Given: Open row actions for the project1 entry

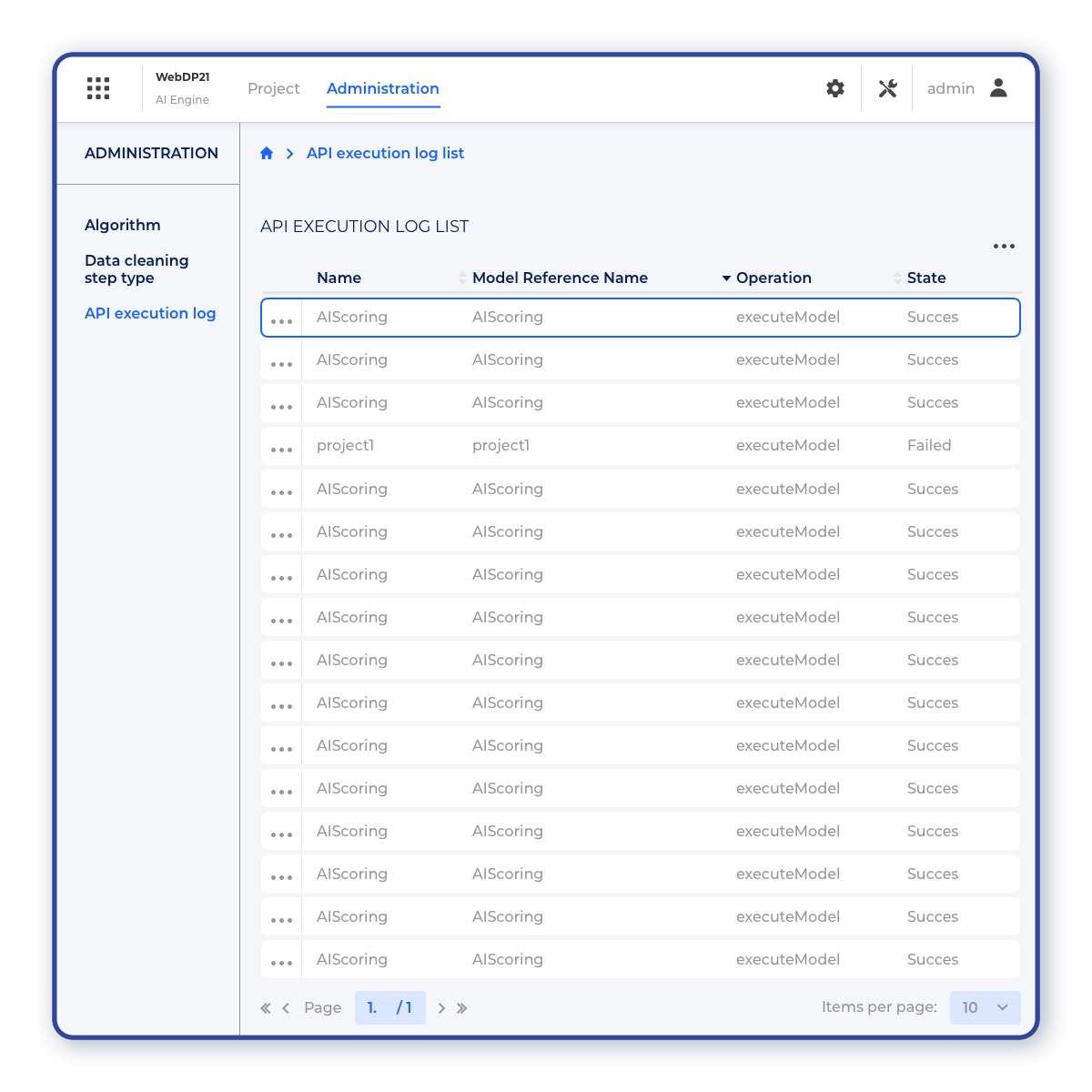Looking at the screenshot, I should point(282,450).
